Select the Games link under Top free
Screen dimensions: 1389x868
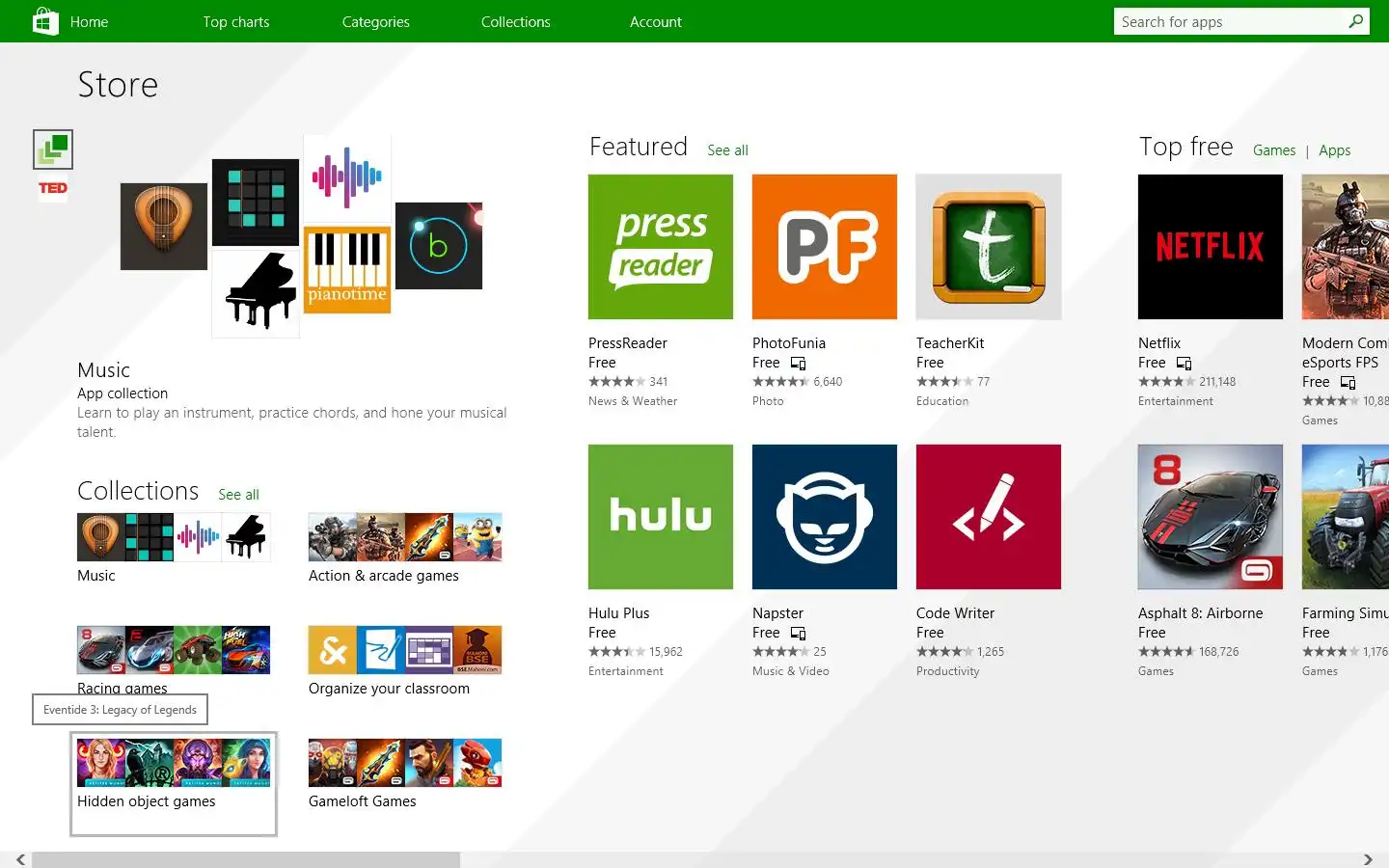tap(1274, 150)
